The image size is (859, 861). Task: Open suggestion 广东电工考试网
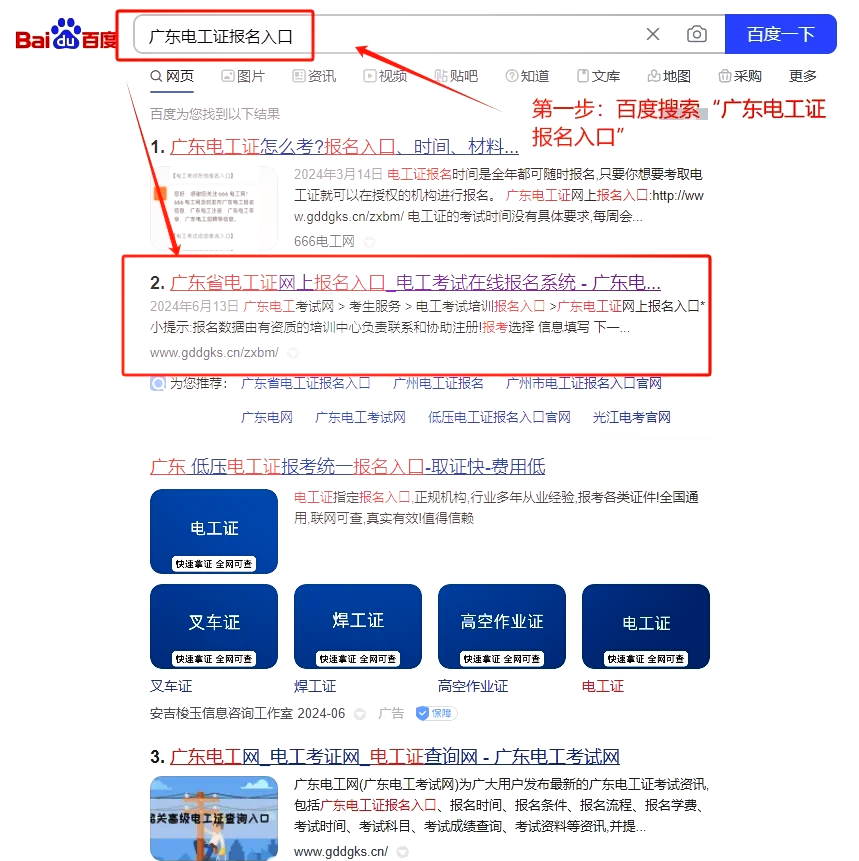click(x=360, y=417)
